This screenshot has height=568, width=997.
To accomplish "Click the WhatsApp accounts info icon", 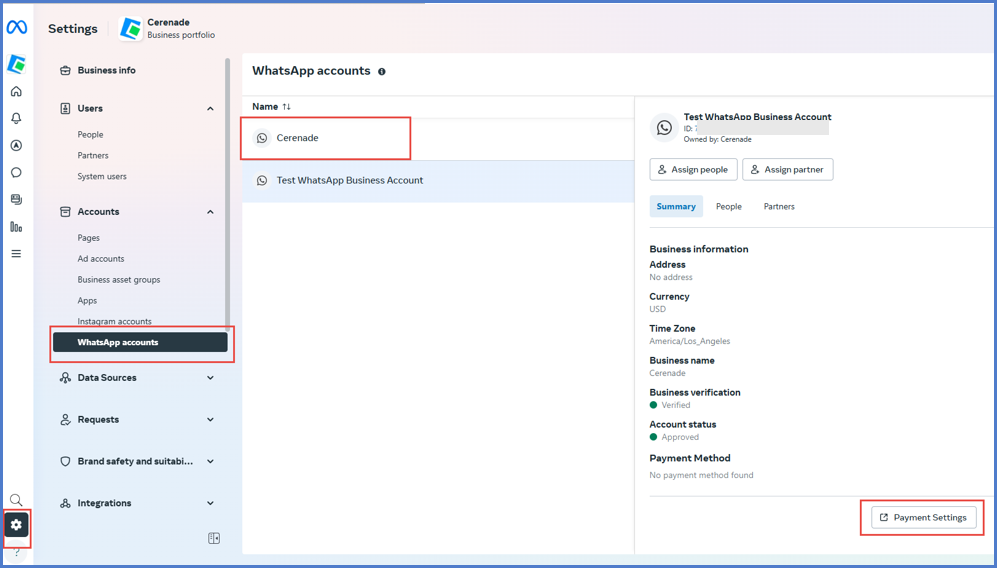I will [x=382, y=72].
